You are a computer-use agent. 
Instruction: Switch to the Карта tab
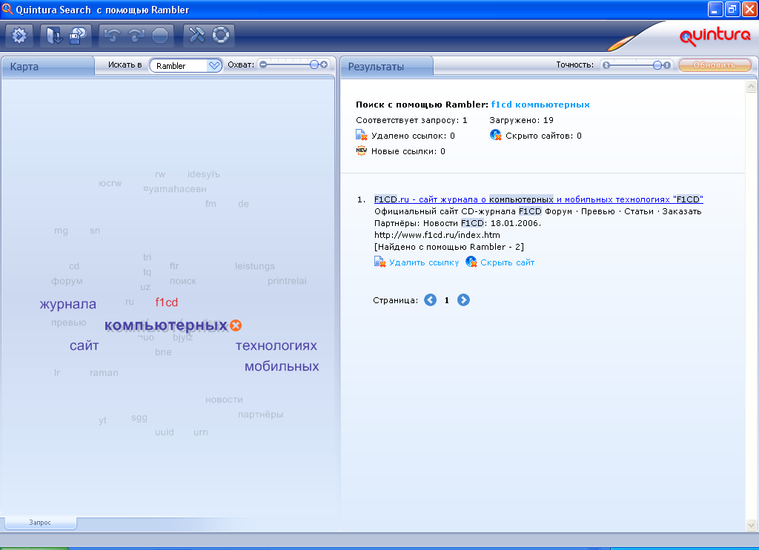(47, 66)
